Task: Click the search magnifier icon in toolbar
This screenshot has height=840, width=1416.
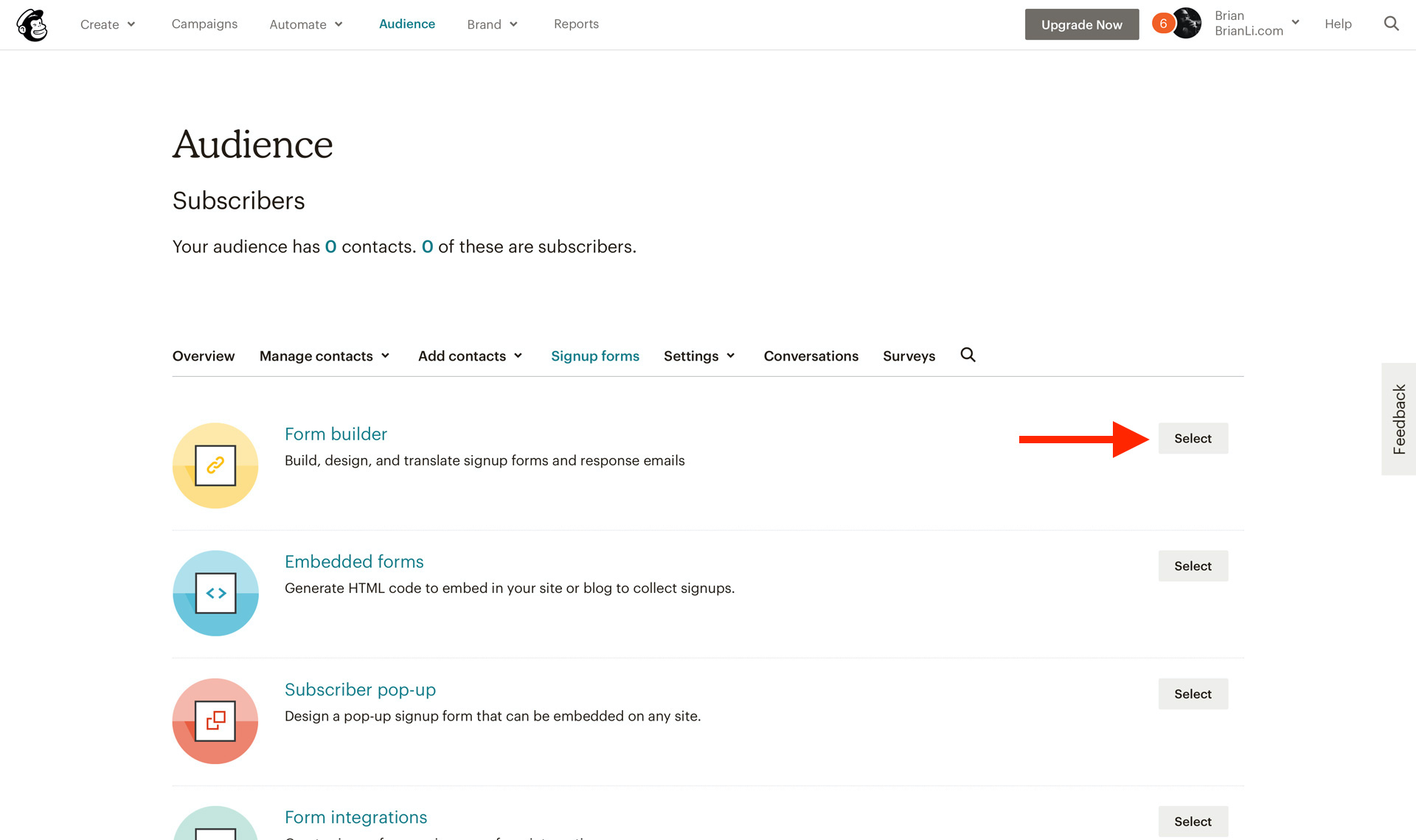Action: tap(1392, 24)
